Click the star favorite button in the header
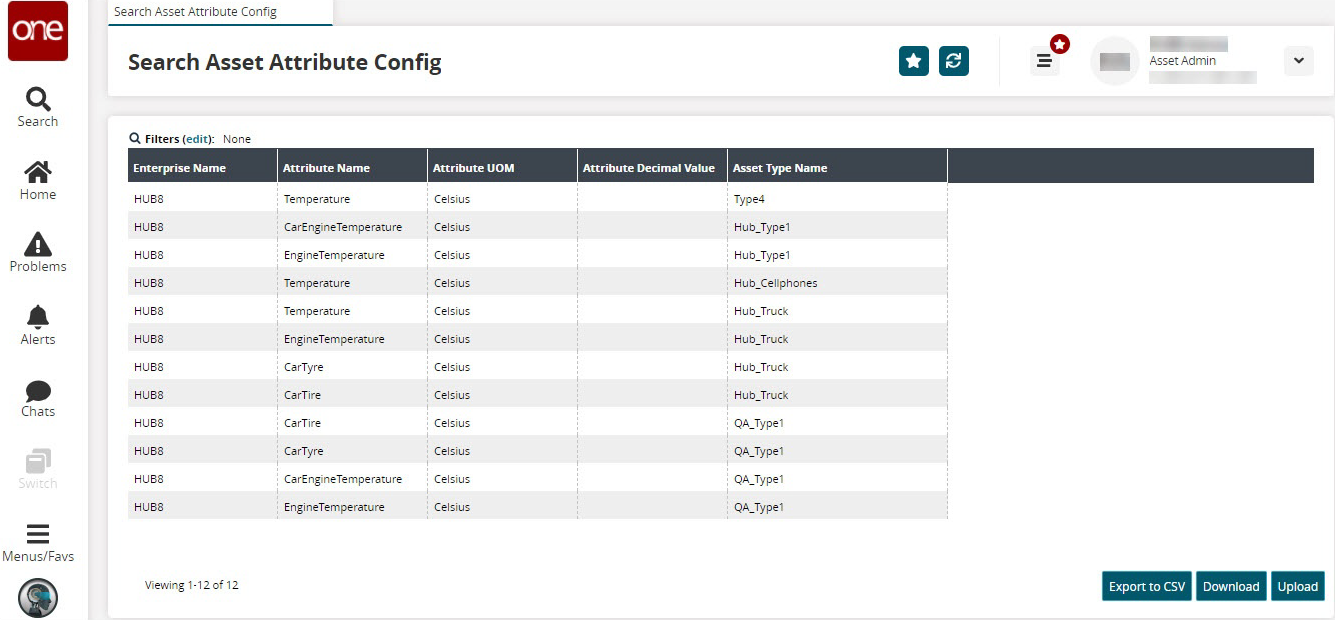 tap(914, 61)
